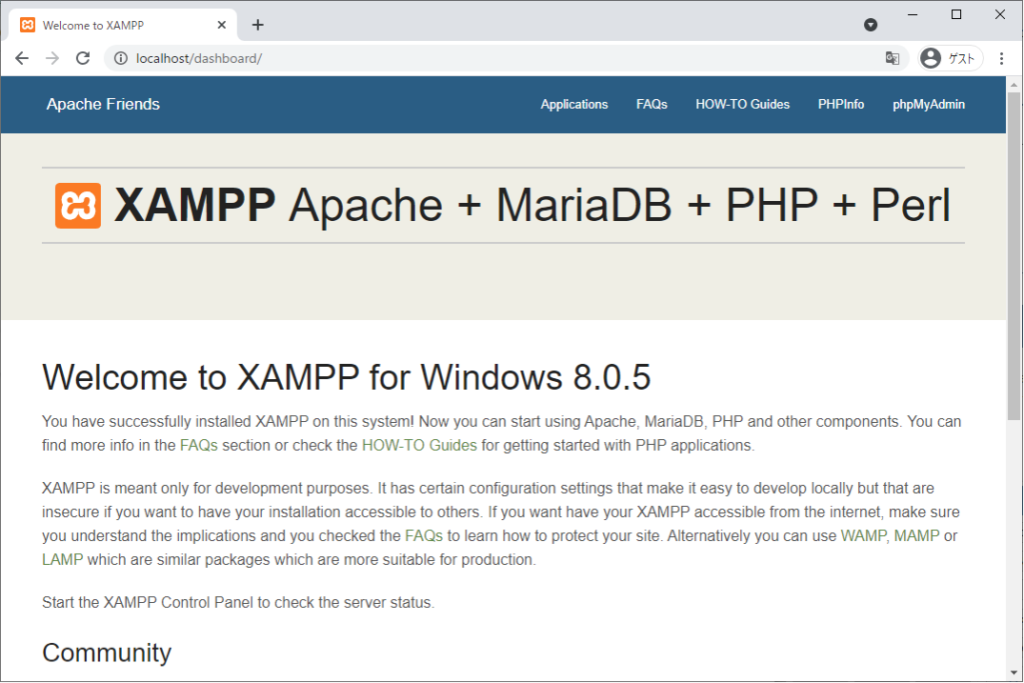1024x683 pixels.
Task: Open phpMyAdmin from the navigation bar
Action: coord(928,104)
